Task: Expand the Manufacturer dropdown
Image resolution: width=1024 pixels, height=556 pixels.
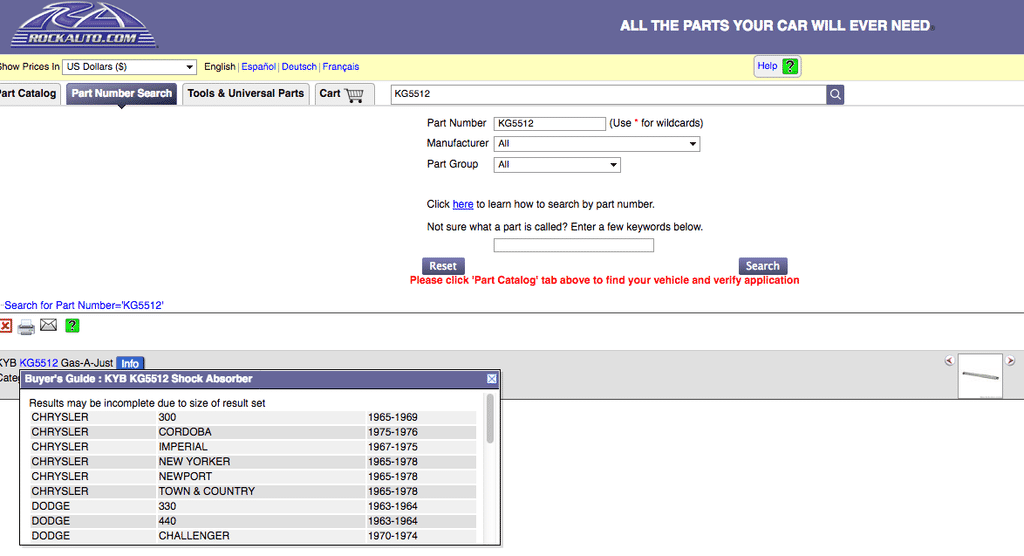Action: coord(596,144)
